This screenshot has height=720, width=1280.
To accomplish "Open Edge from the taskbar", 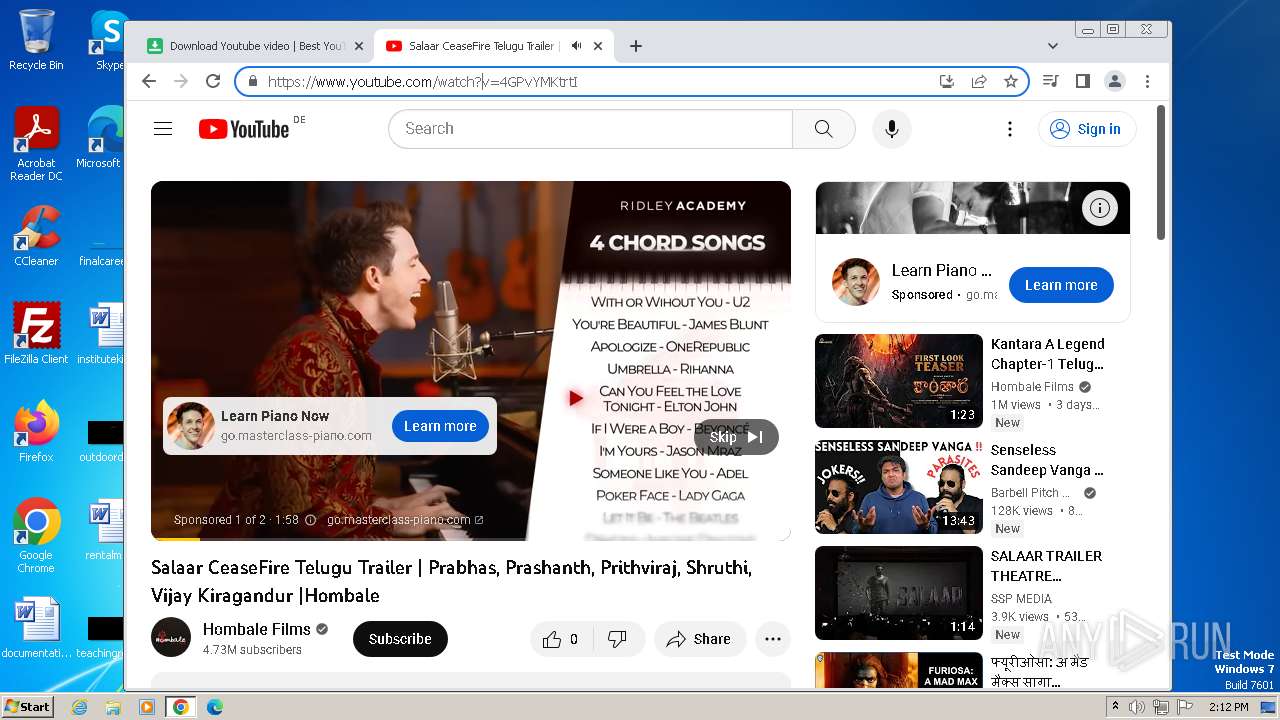I will click(214, 706).
